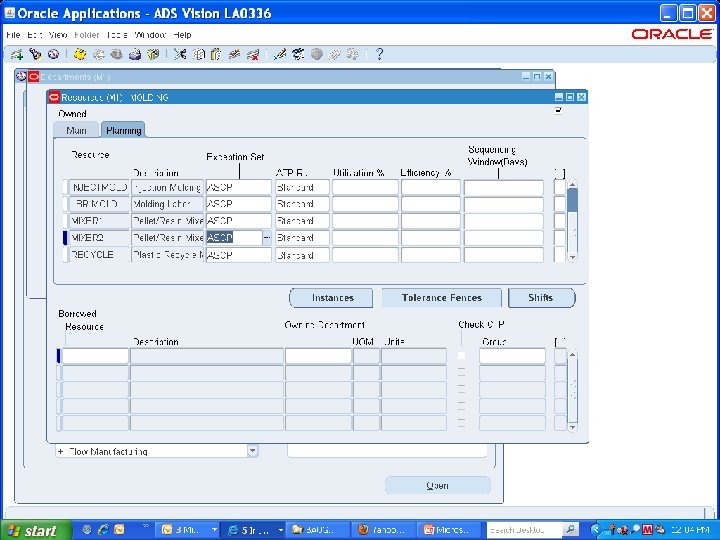Click the red M system tray icon

[x=647, y=530]
